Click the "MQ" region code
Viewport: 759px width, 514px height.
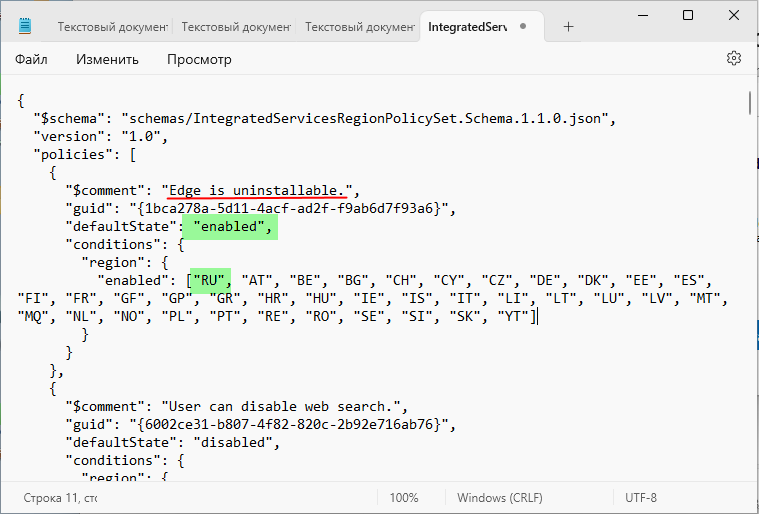[33, 317]
